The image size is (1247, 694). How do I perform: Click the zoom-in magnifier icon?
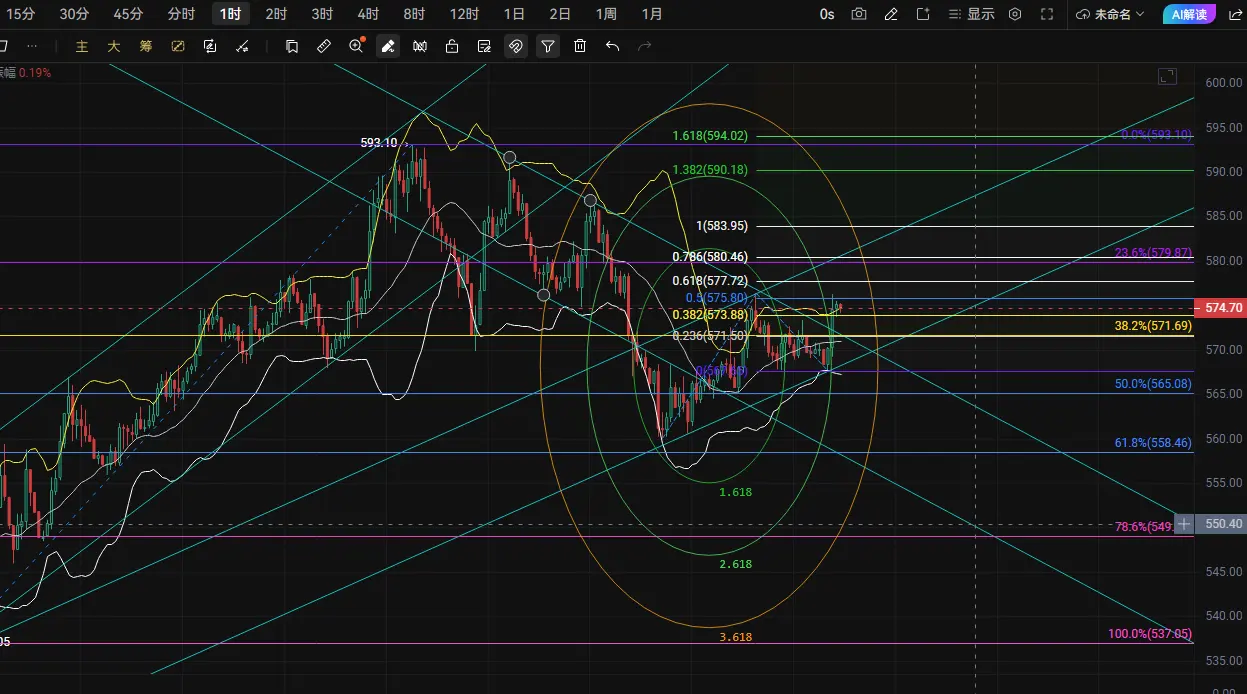point(356,46)
